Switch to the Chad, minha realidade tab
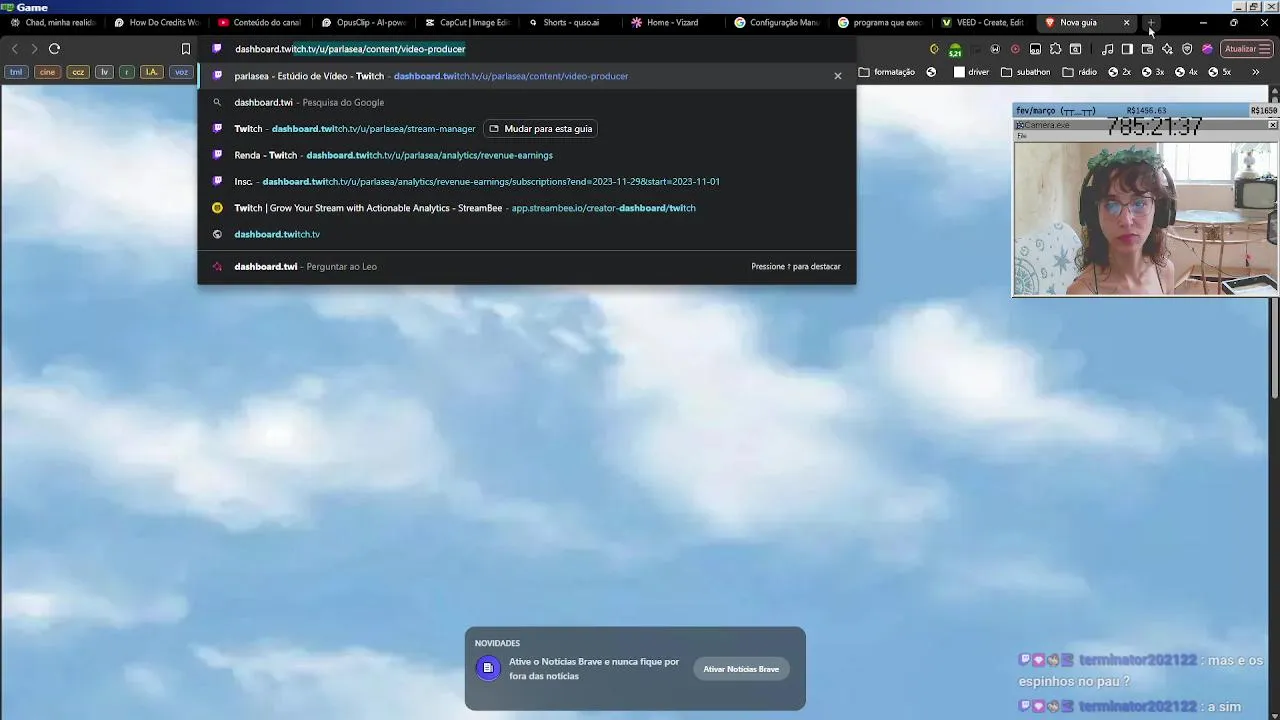 [x=52, y=22]
